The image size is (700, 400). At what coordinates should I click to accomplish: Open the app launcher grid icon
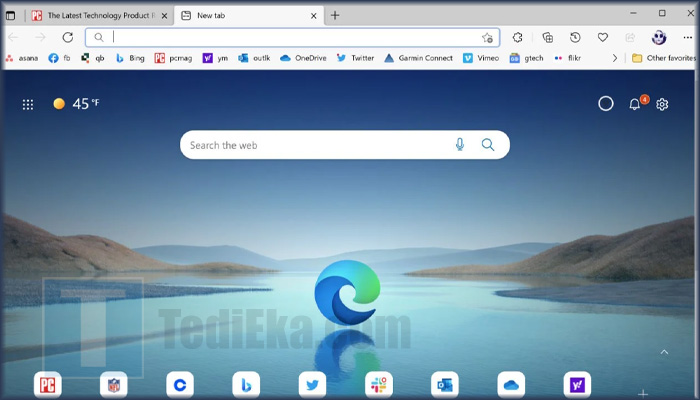[x=28, y=104]
